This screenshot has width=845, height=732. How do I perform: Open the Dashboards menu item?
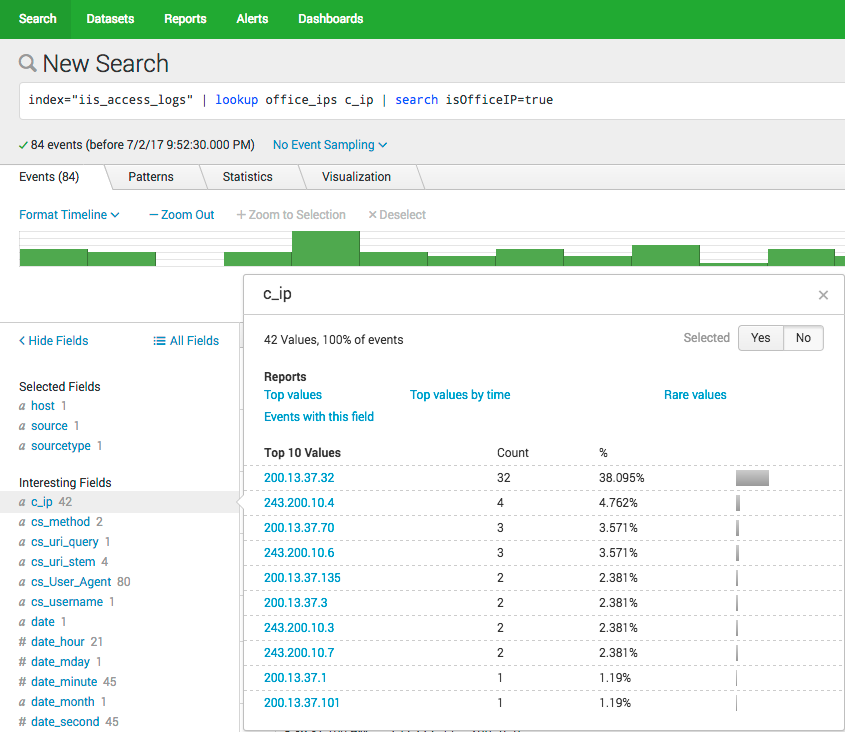point(330,19)
